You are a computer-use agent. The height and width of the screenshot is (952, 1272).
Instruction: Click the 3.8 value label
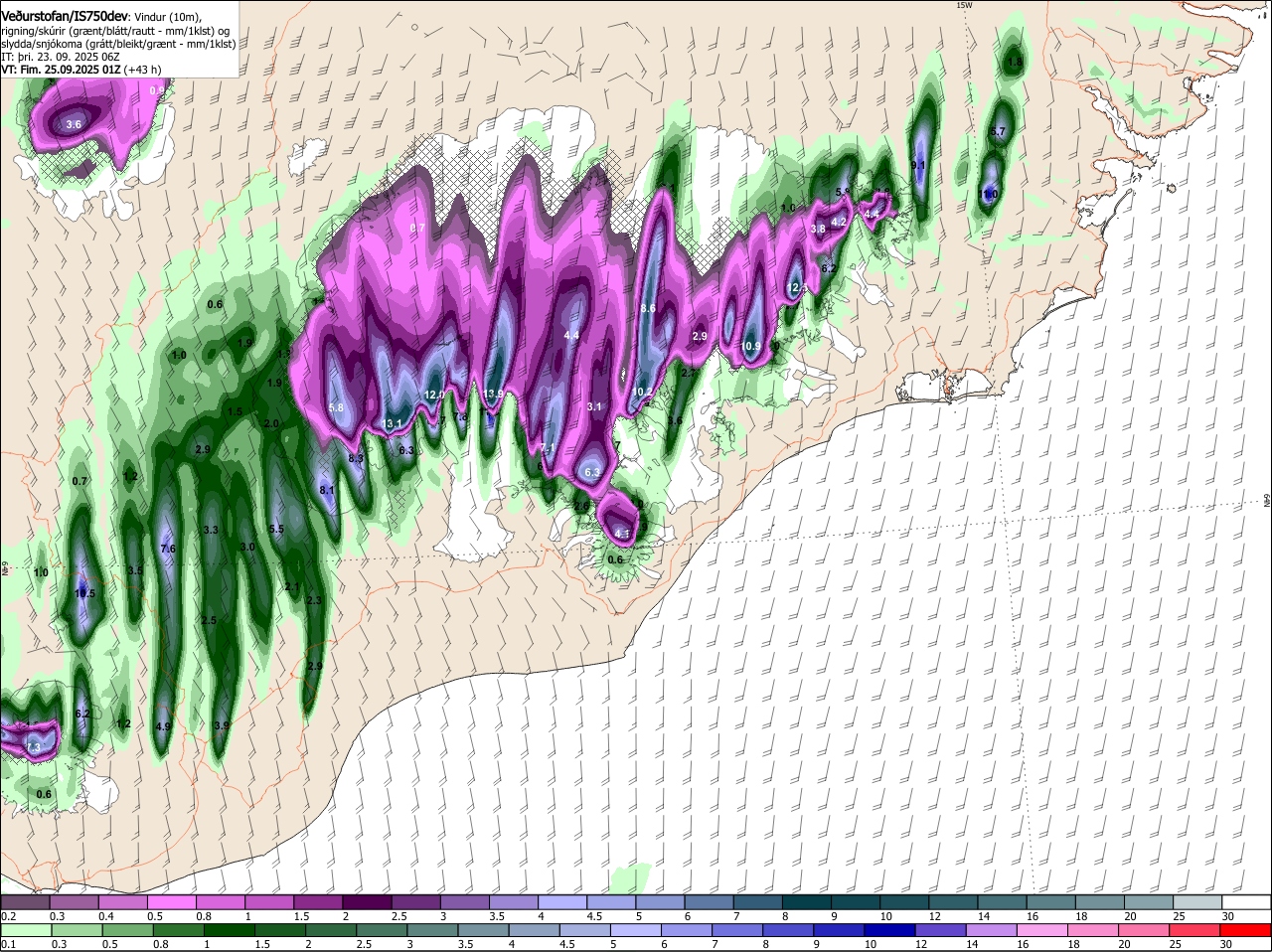(819, 230)
